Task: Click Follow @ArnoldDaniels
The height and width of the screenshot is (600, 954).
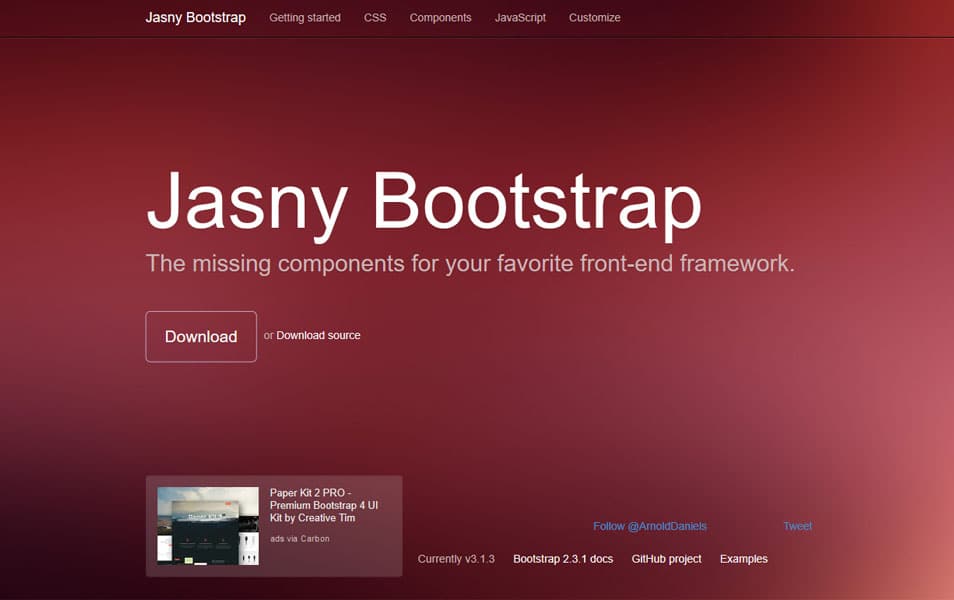Action: [x=650, y=525]
